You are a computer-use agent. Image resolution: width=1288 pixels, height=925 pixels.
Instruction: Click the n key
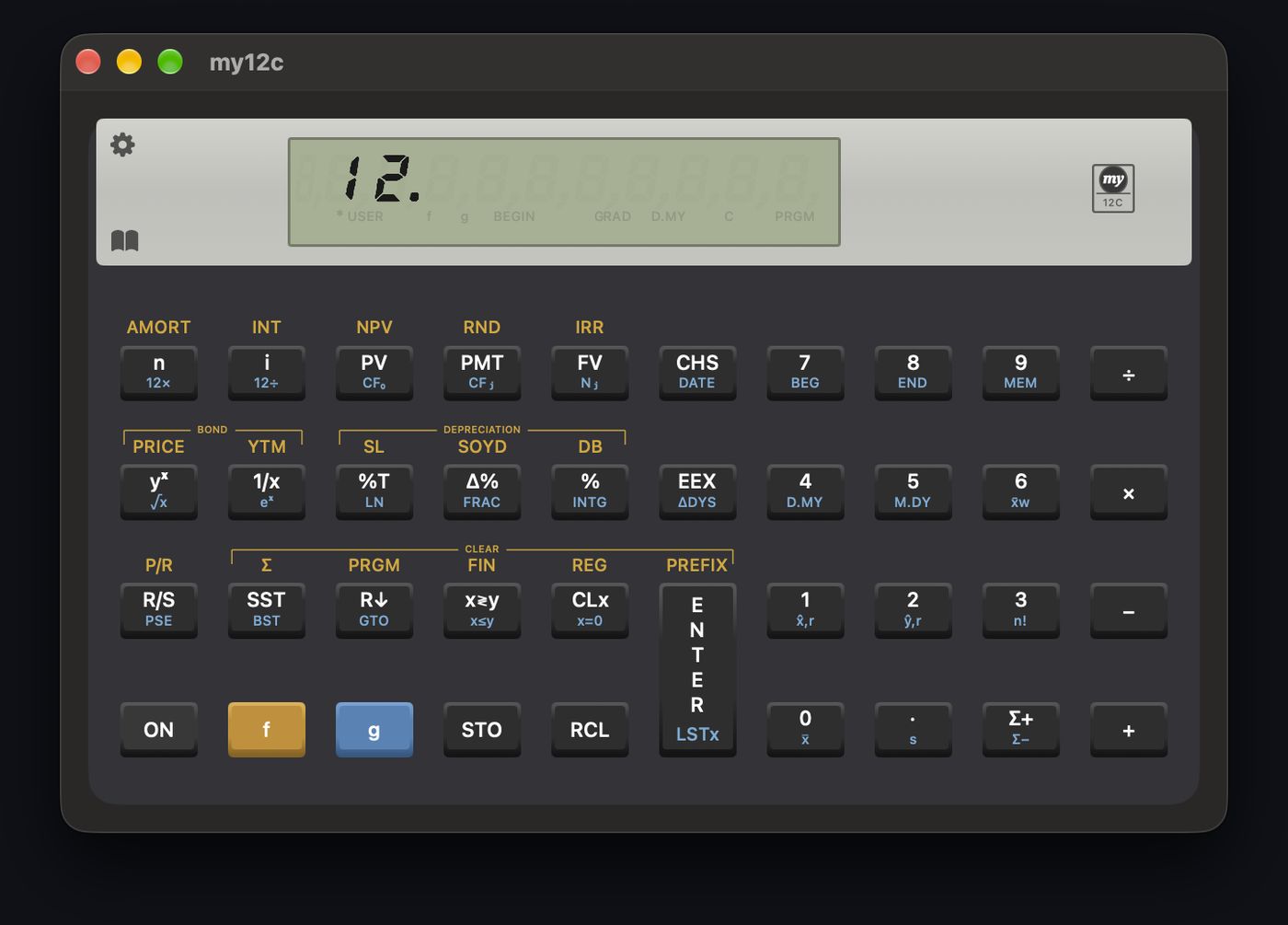pos(159,373)
